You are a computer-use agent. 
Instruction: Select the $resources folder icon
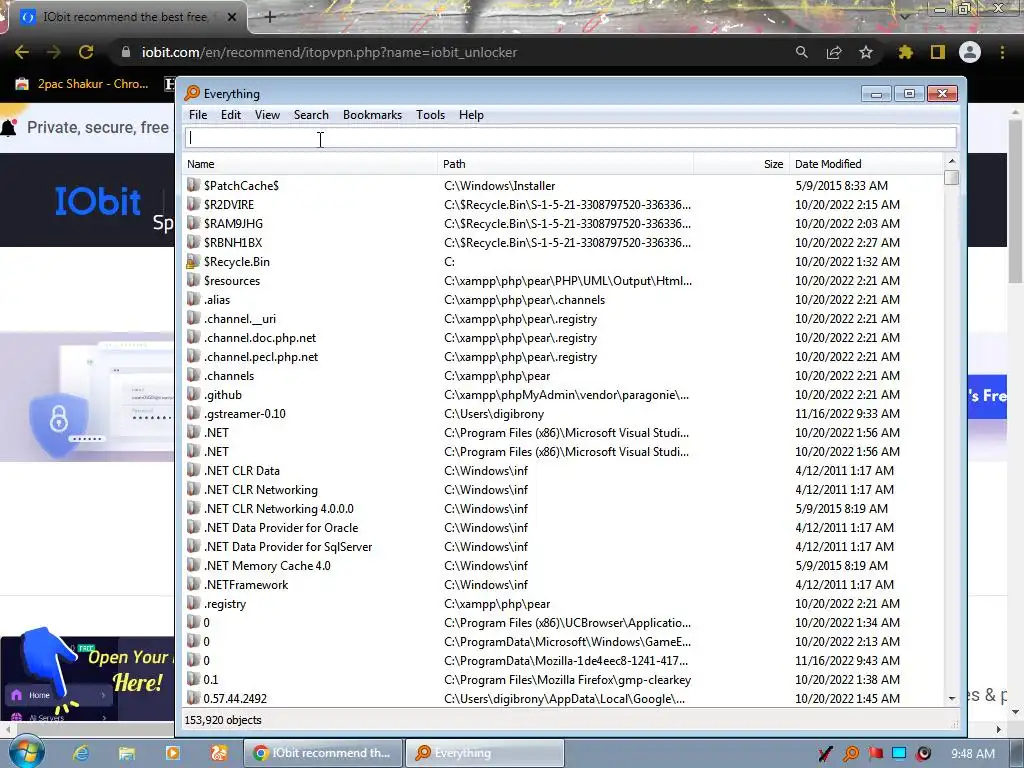coord(193,280)
